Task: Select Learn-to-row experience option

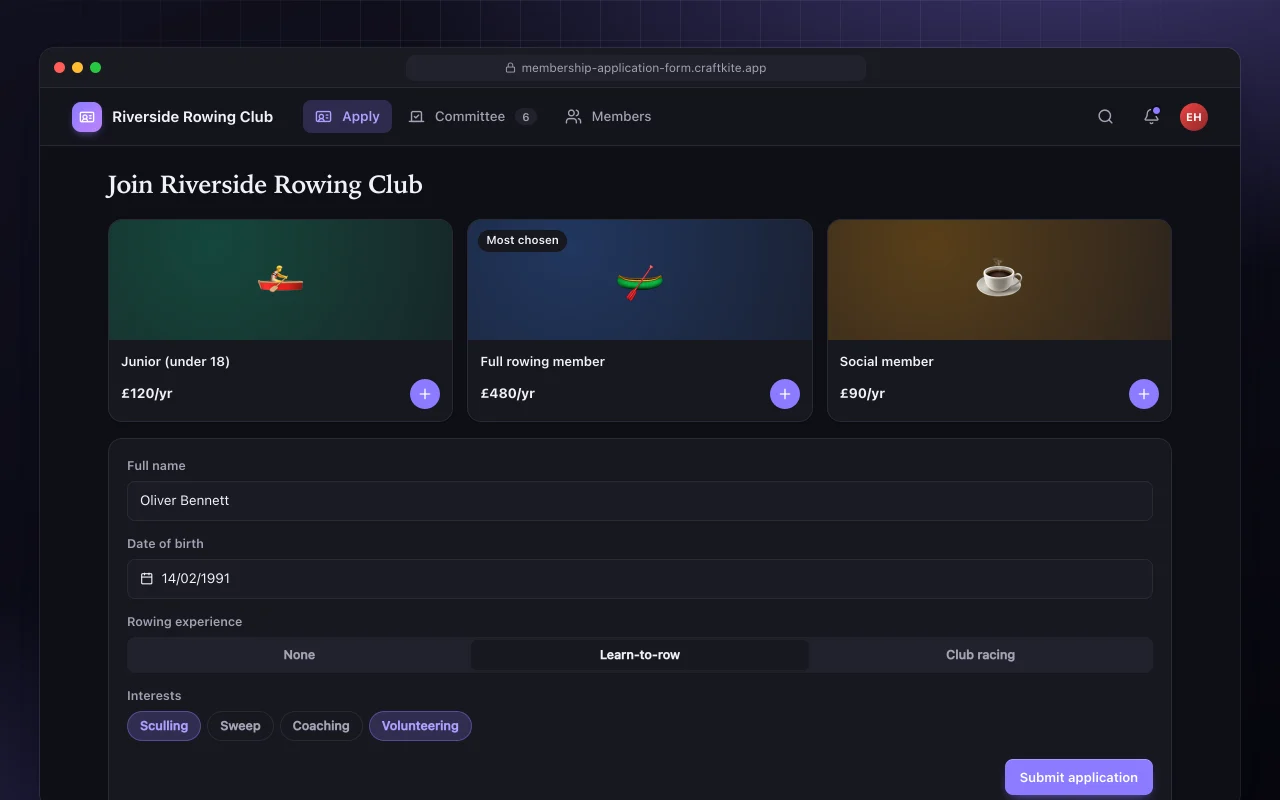Action: (640, 655)
